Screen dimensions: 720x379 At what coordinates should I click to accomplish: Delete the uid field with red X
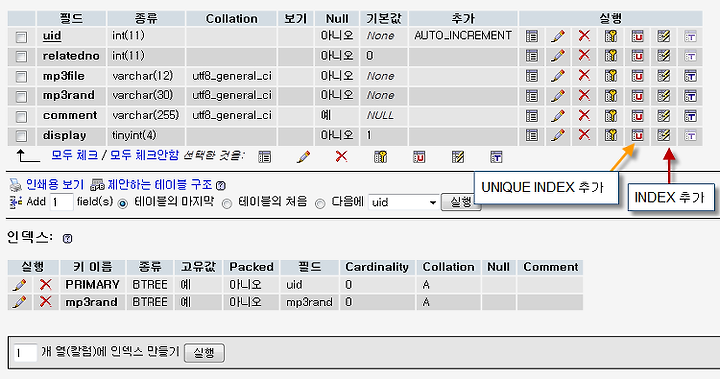click(x=584, y=36)
